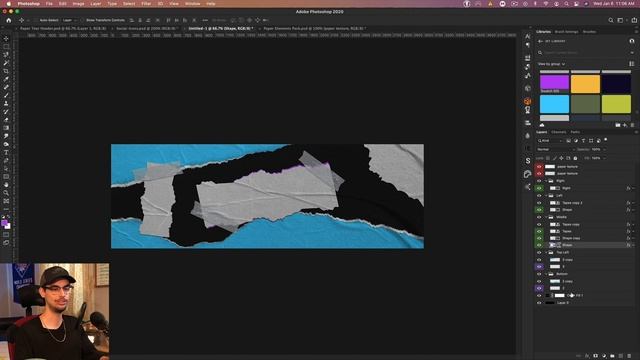Collapse the Top Left layer group

click(x=546, y=253)
